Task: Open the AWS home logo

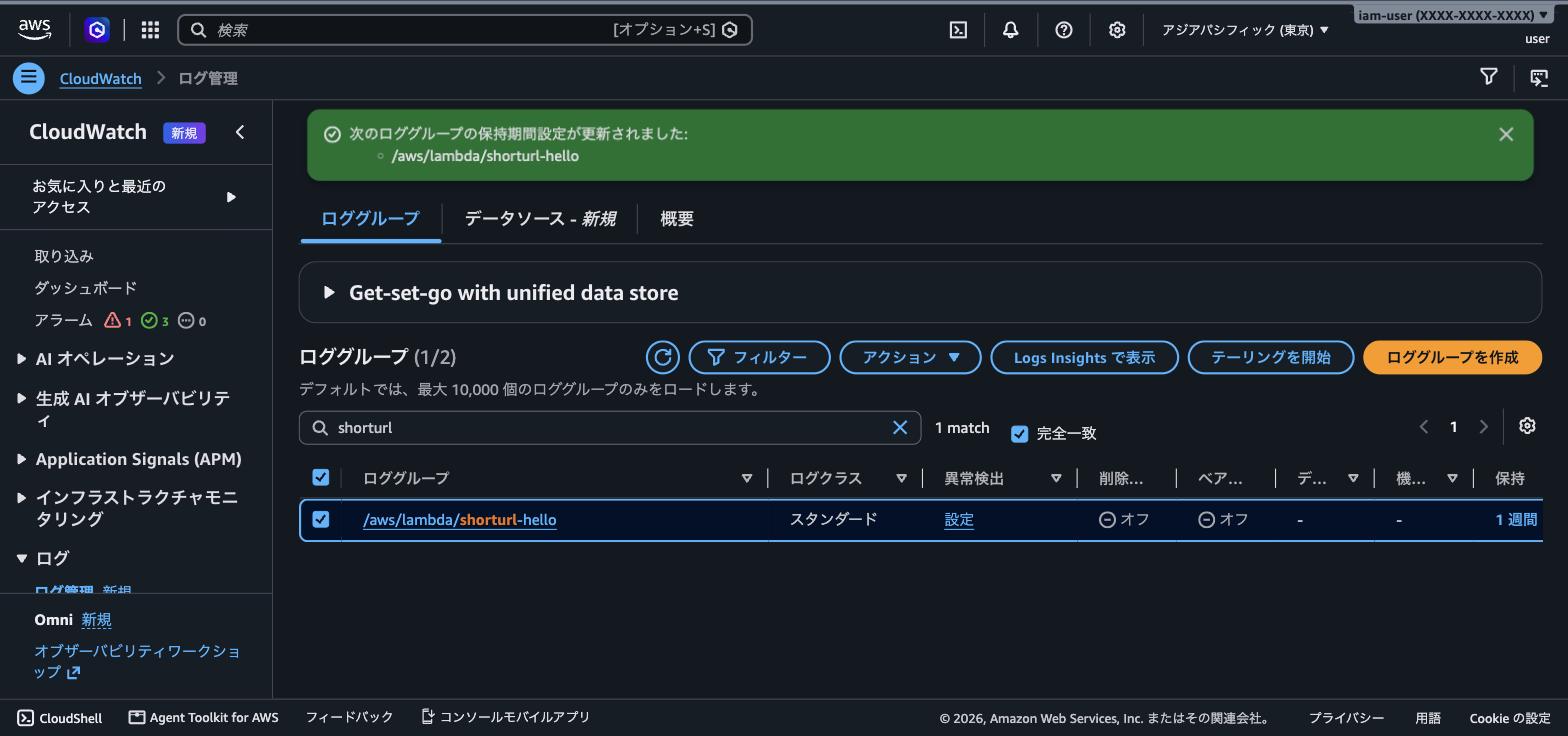Action: click(x=35, y=30)
